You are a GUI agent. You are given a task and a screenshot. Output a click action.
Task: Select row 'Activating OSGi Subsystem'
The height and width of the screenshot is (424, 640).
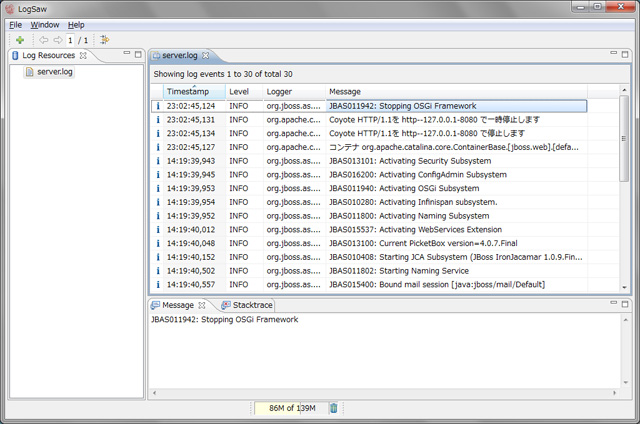[x=369, y=189]
